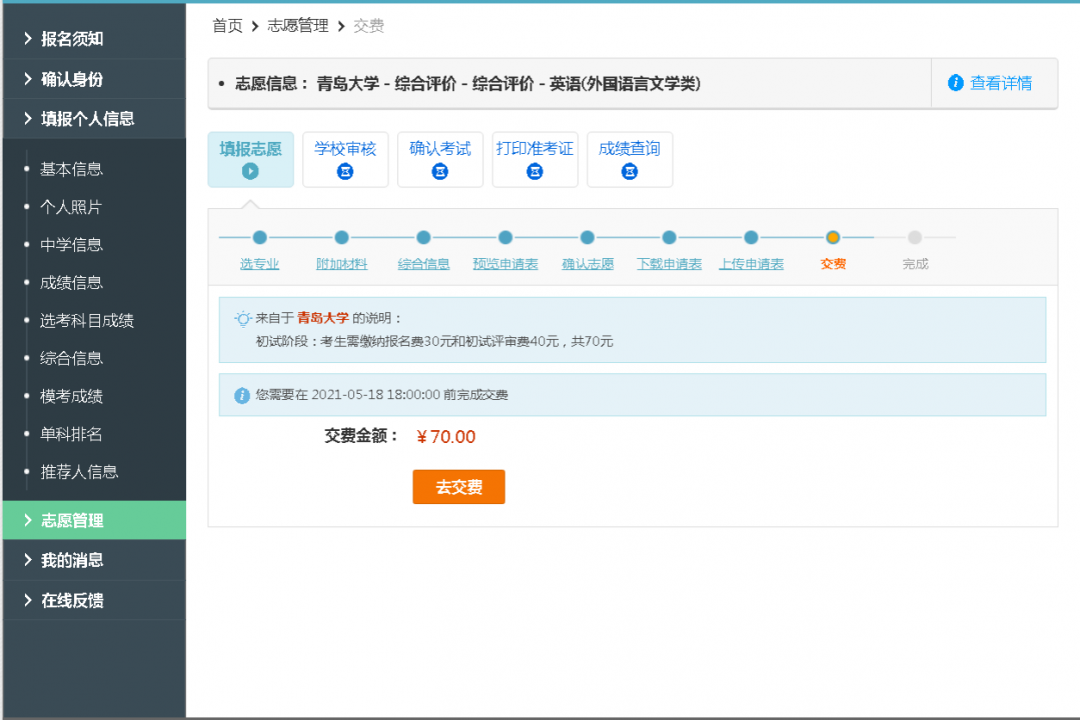This screenshot has width=1080, height=720.
Task: Select 个人照片 in the sidebar list
Action: click(71, 207)
